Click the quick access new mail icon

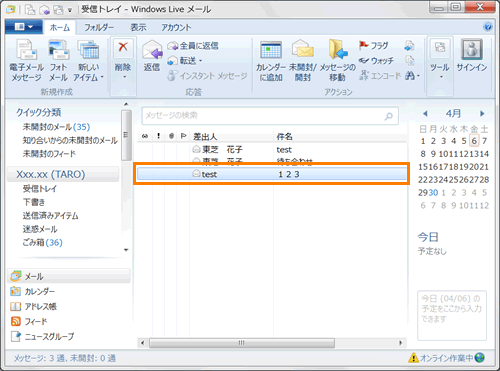point(30,9)
